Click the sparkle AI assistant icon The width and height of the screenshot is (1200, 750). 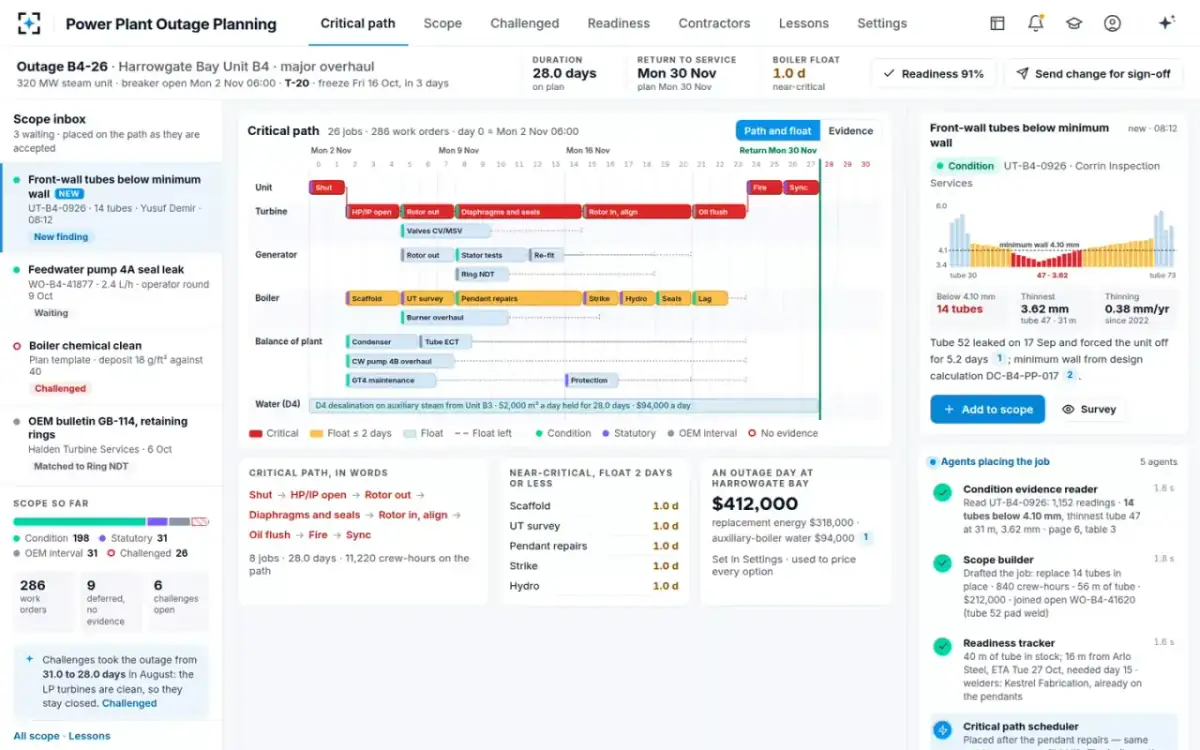coord(1166,23)
